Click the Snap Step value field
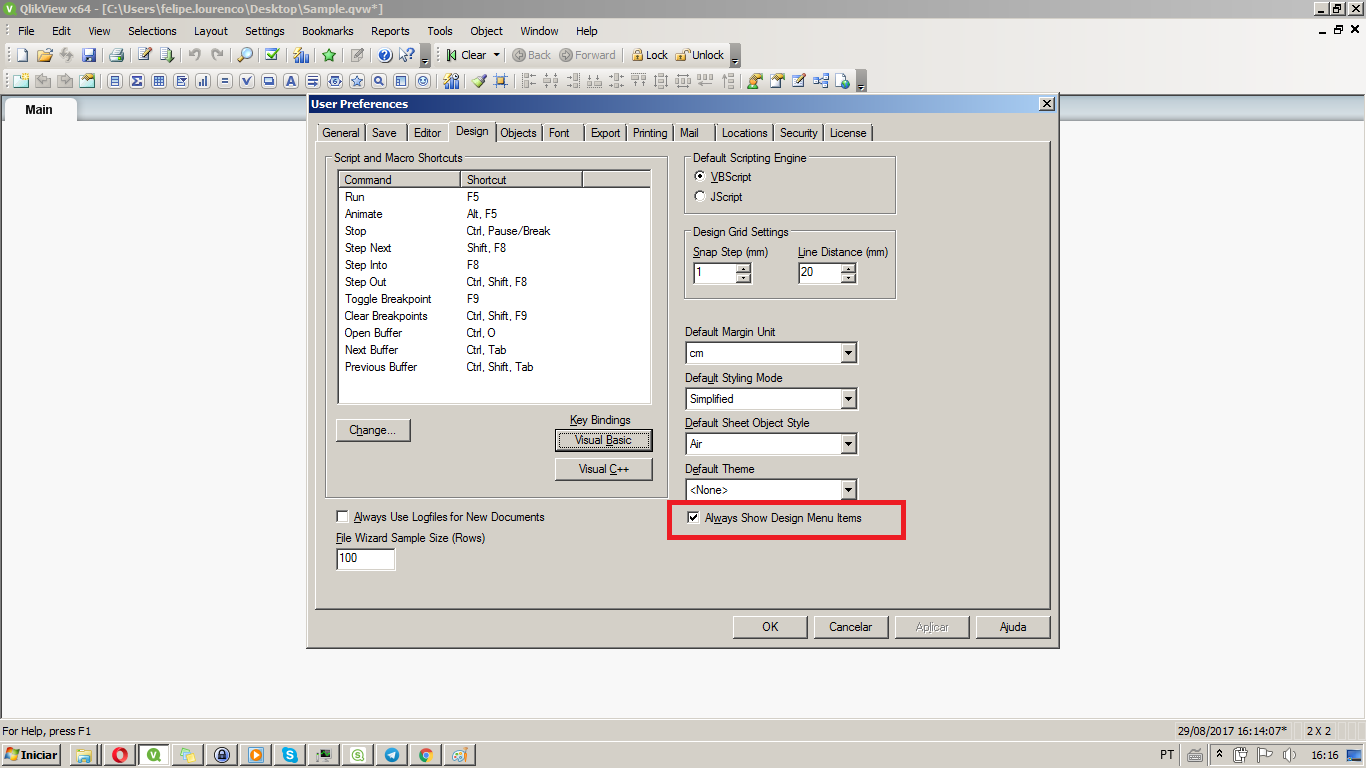This screenshot has width=1366, height=768. coord(714,273)
